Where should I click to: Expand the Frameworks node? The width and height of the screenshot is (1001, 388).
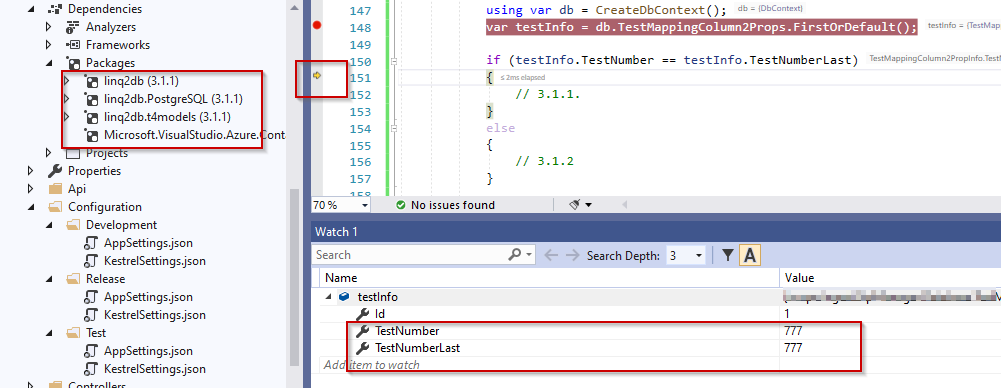[49, 45]
